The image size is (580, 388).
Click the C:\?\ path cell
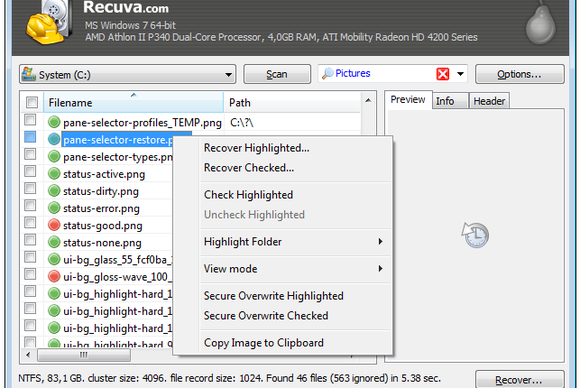tap(242, 122)
